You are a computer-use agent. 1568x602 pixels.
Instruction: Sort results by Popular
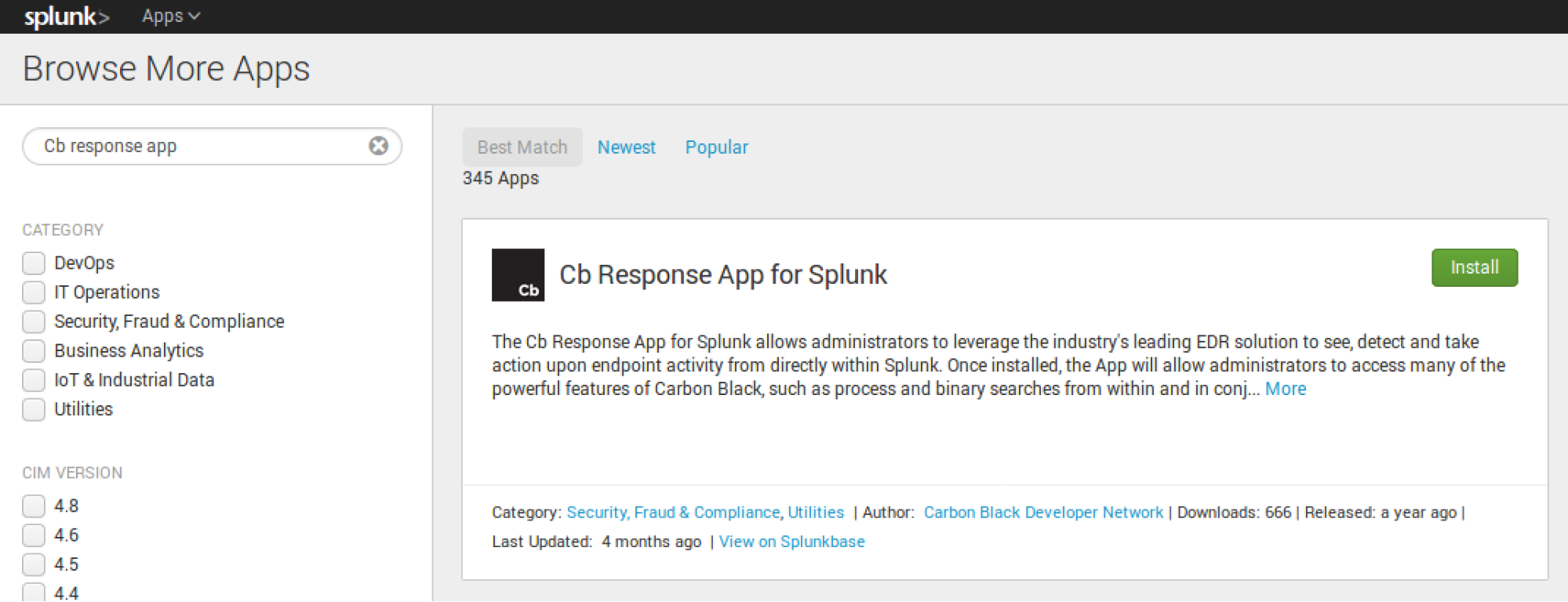tap(716, 147)
